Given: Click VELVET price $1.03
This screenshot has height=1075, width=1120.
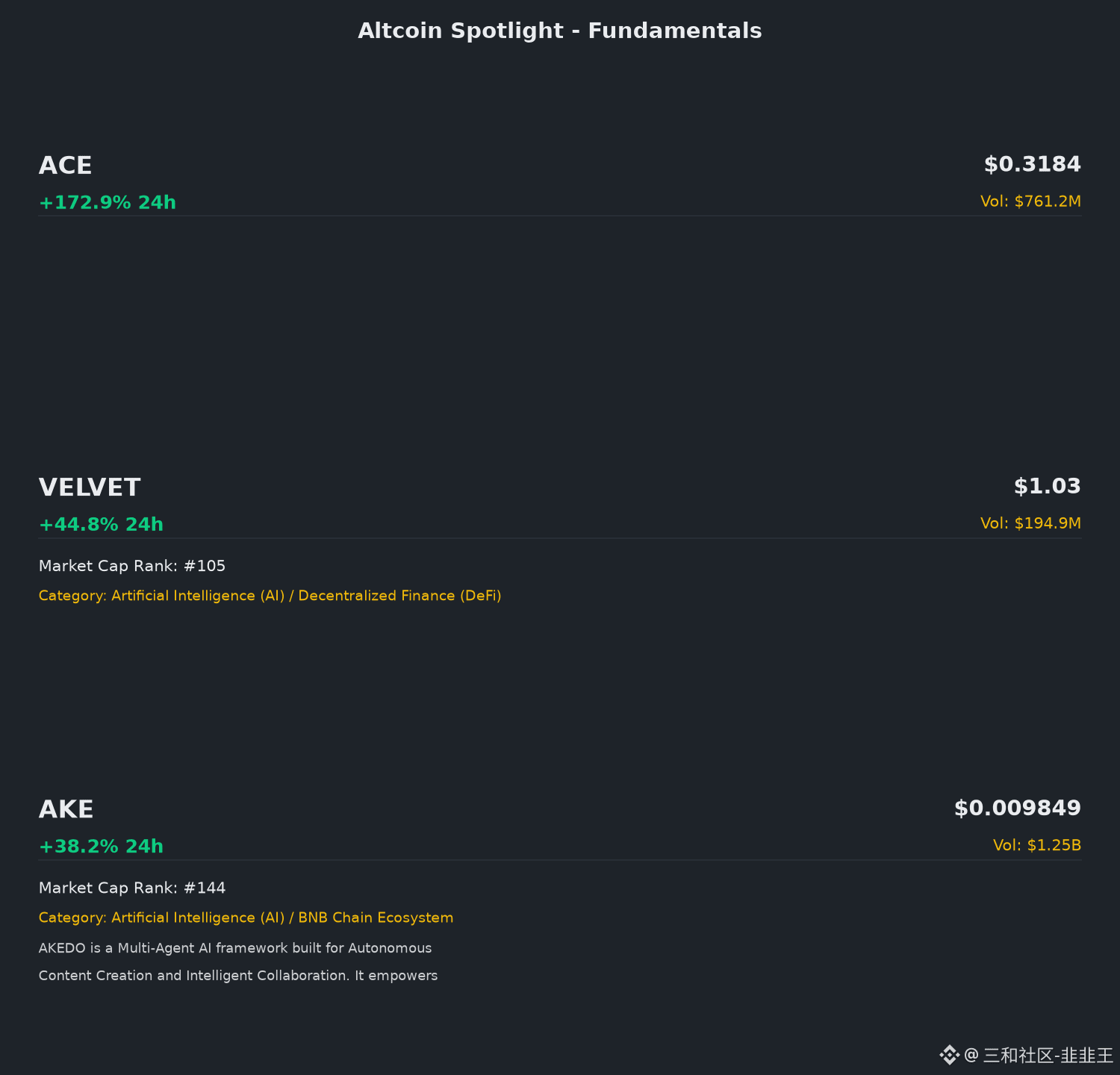Looking at the screenshot, I should pos(1047,486).
